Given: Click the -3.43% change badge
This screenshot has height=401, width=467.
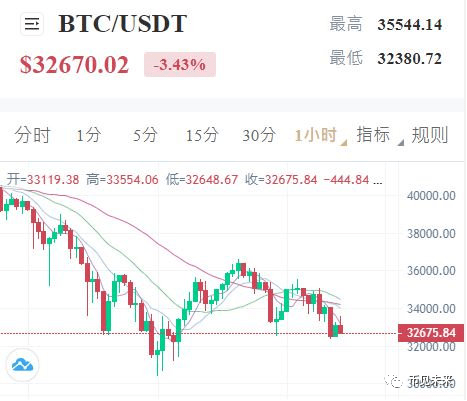Looking at the screenshot, I should point(180,65).
